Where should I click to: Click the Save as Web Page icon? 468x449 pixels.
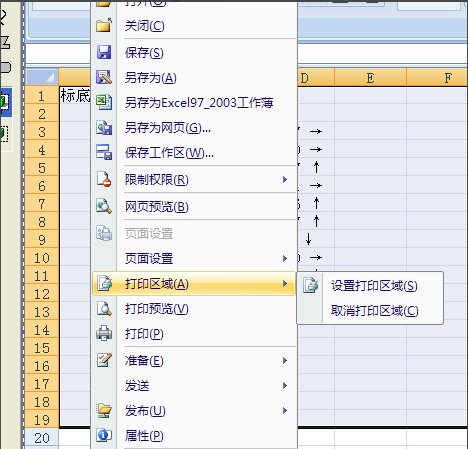point(104,128)
